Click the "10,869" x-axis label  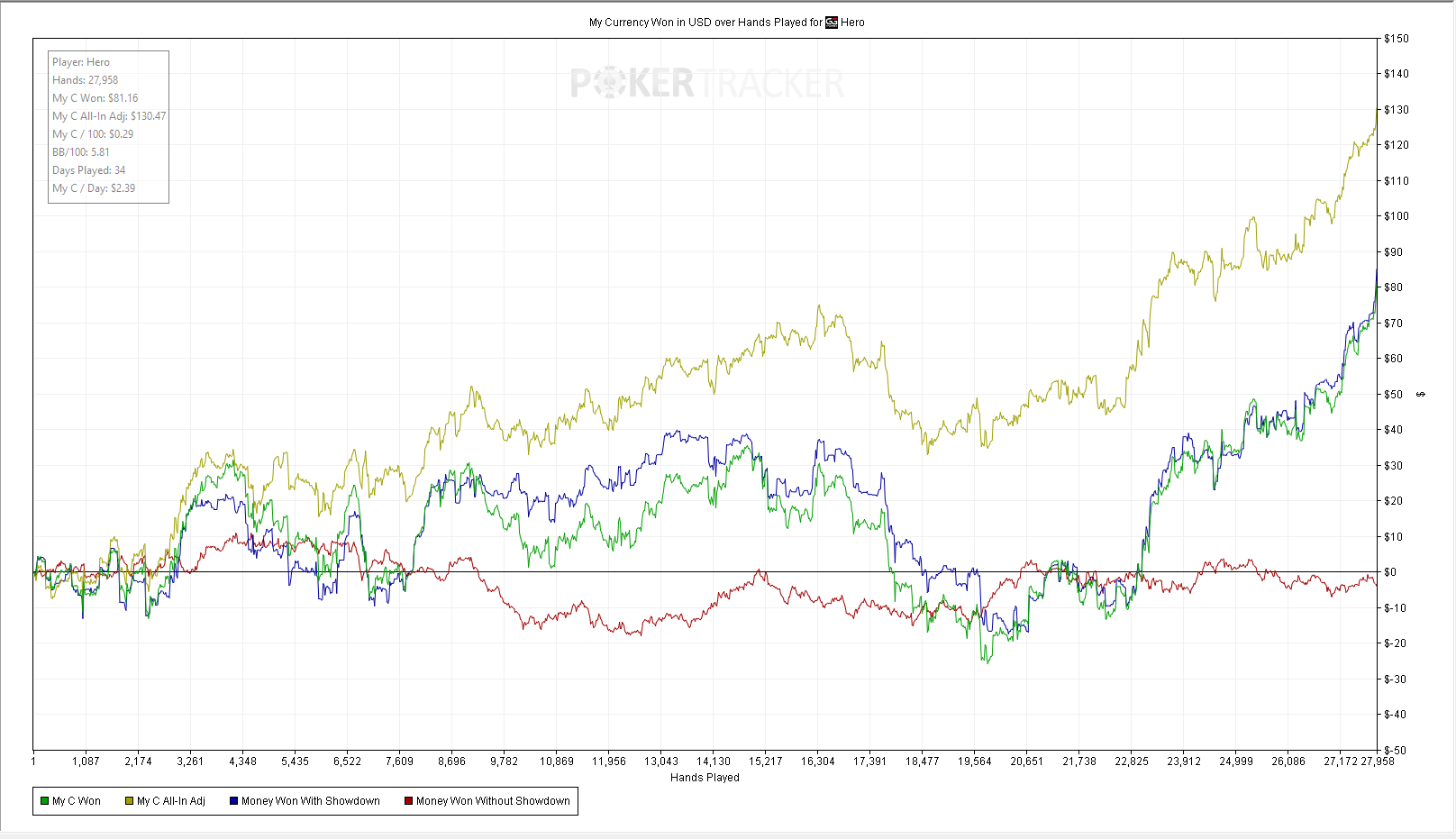pos(557,761)
